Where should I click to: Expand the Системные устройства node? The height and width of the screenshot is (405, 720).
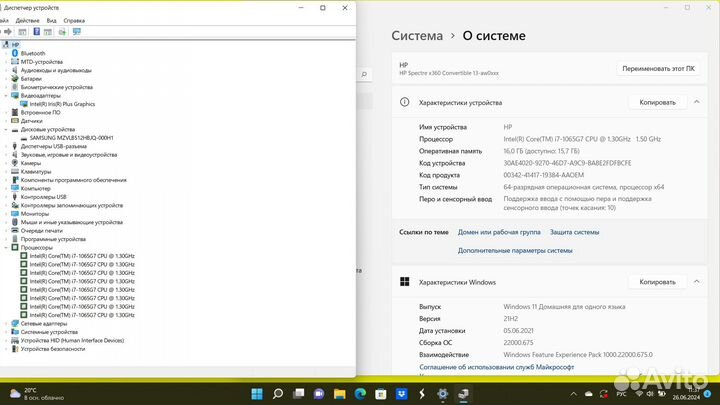tap(6, 332)
